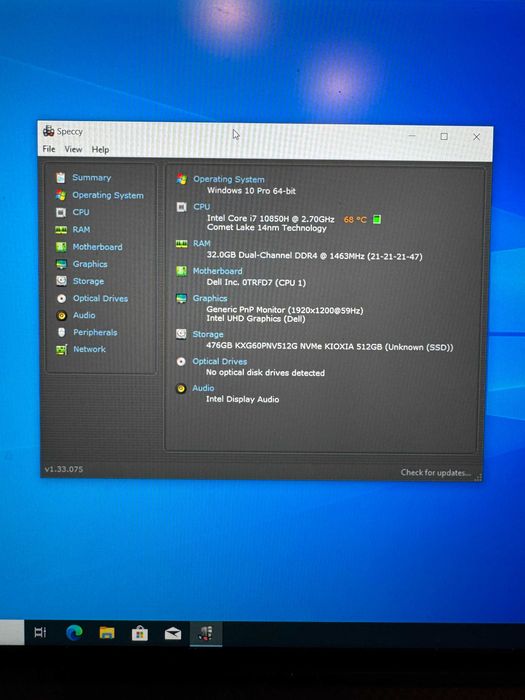Open the Optical Drives heading link in summary
525x700 pixels.
[x=220, y=362]
